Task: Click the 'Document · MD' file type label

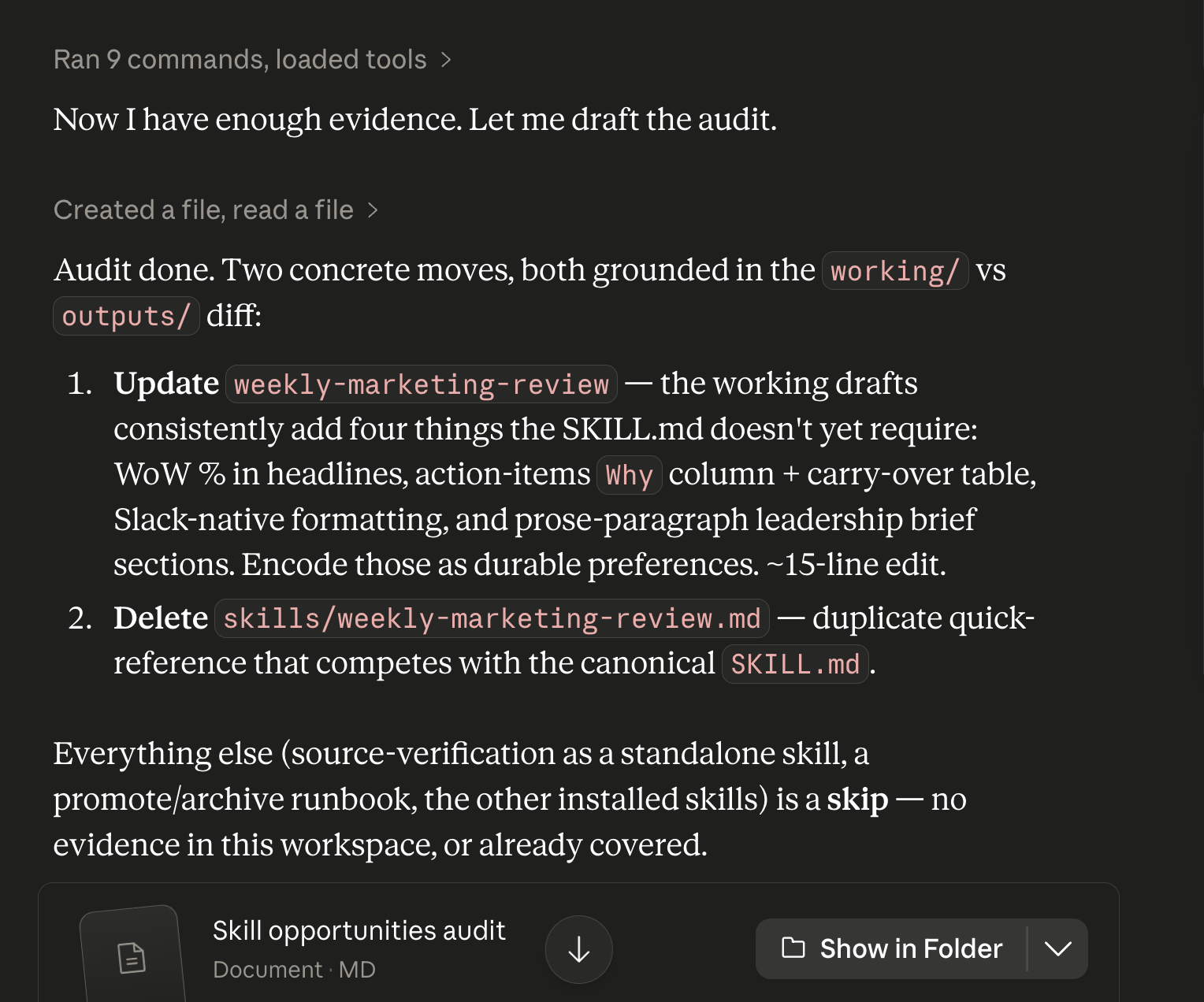Action: click(x=294, y=970)
